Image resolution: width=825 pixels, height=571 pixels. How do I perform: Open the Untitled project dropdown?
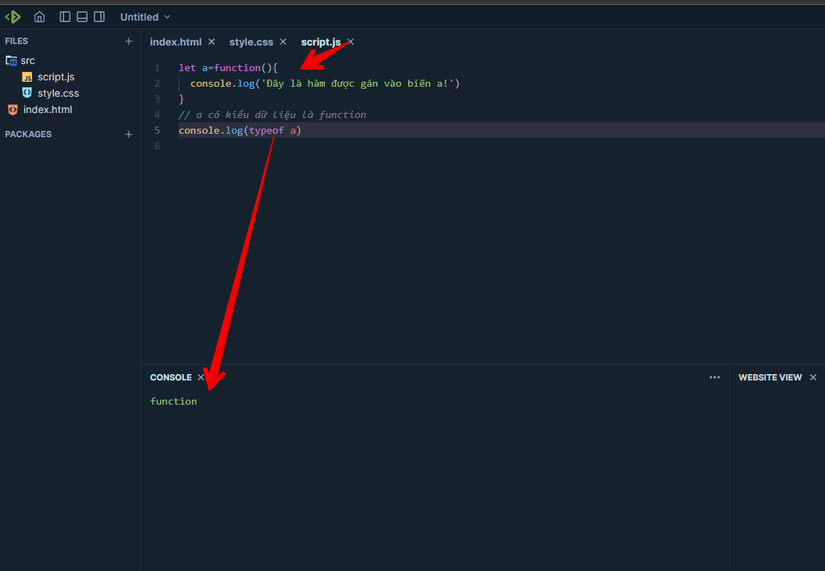[x=145, y=17]
